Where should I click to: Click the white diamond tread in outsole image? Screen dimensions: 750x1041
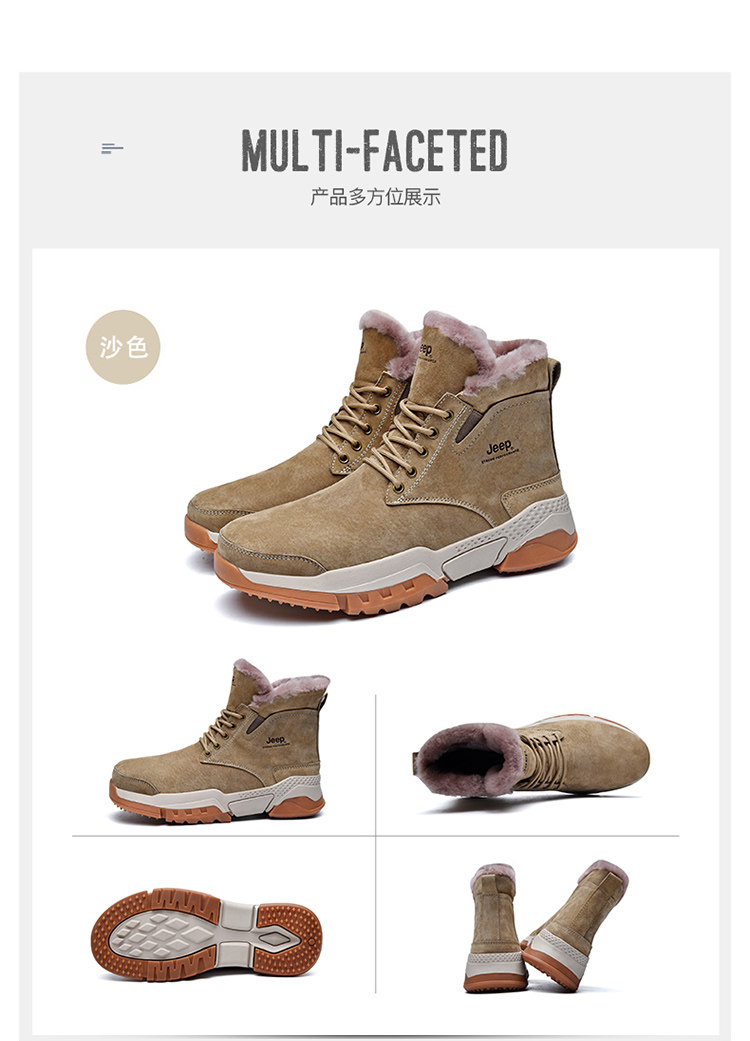tap(161, 935)
